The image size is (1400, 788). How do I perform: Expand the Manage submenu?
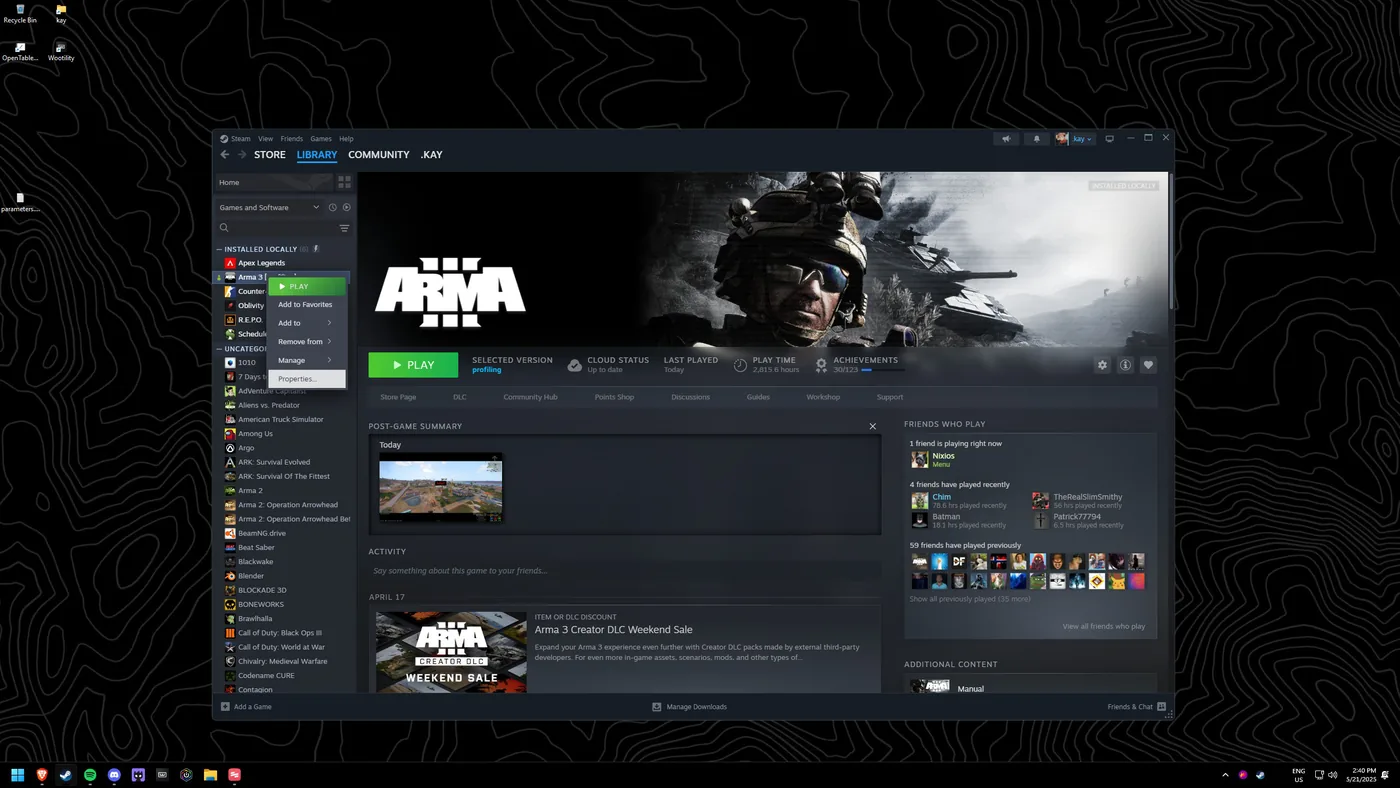point(307,360)
